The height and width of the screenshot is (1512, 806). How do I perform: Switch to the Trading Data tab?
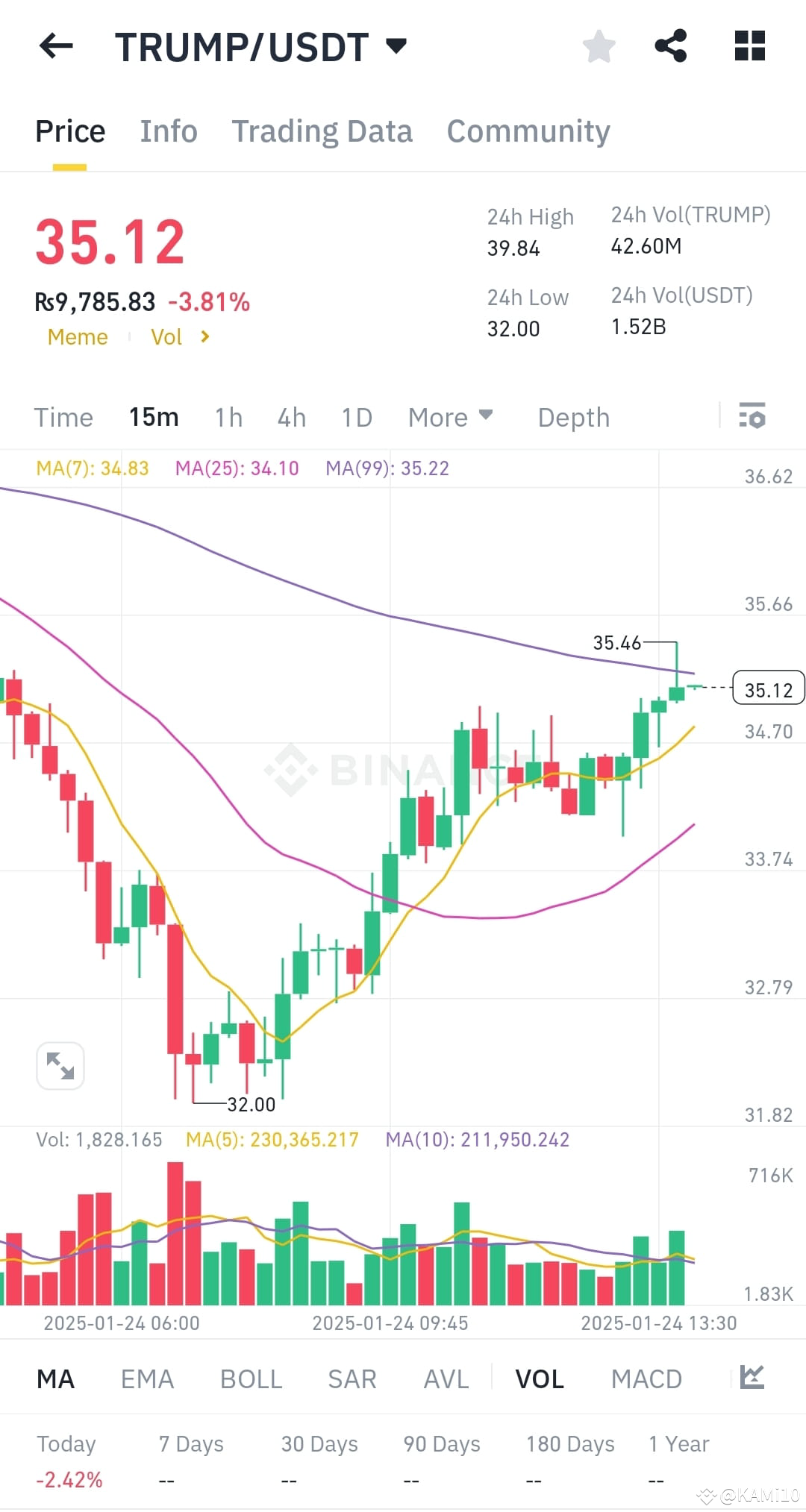[322, 131]
